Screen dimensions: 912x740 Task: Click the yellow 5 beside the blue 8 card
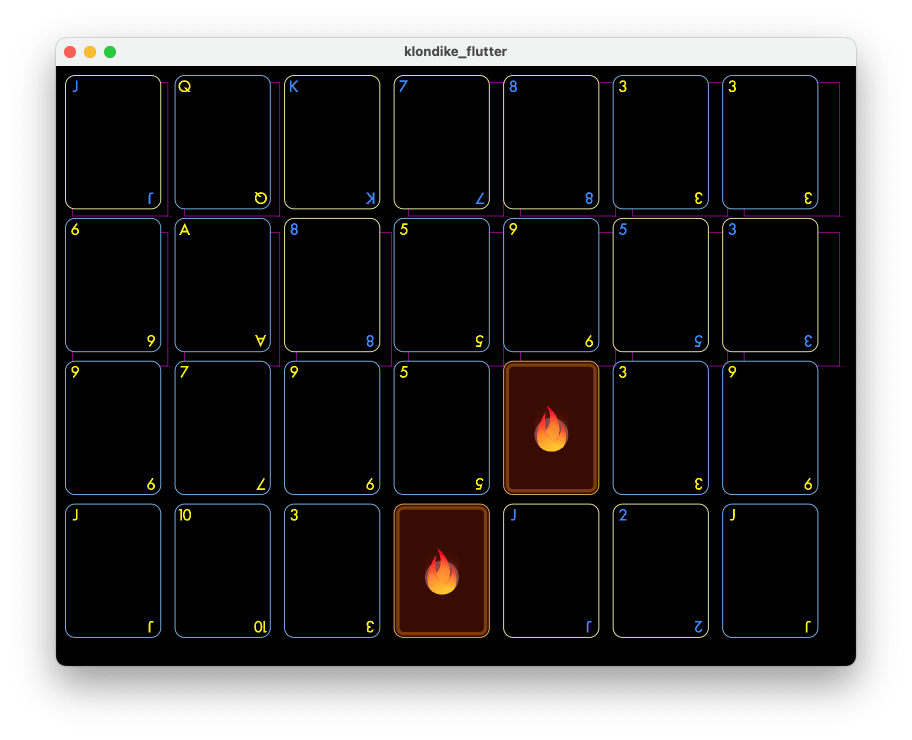click(441, 285)
